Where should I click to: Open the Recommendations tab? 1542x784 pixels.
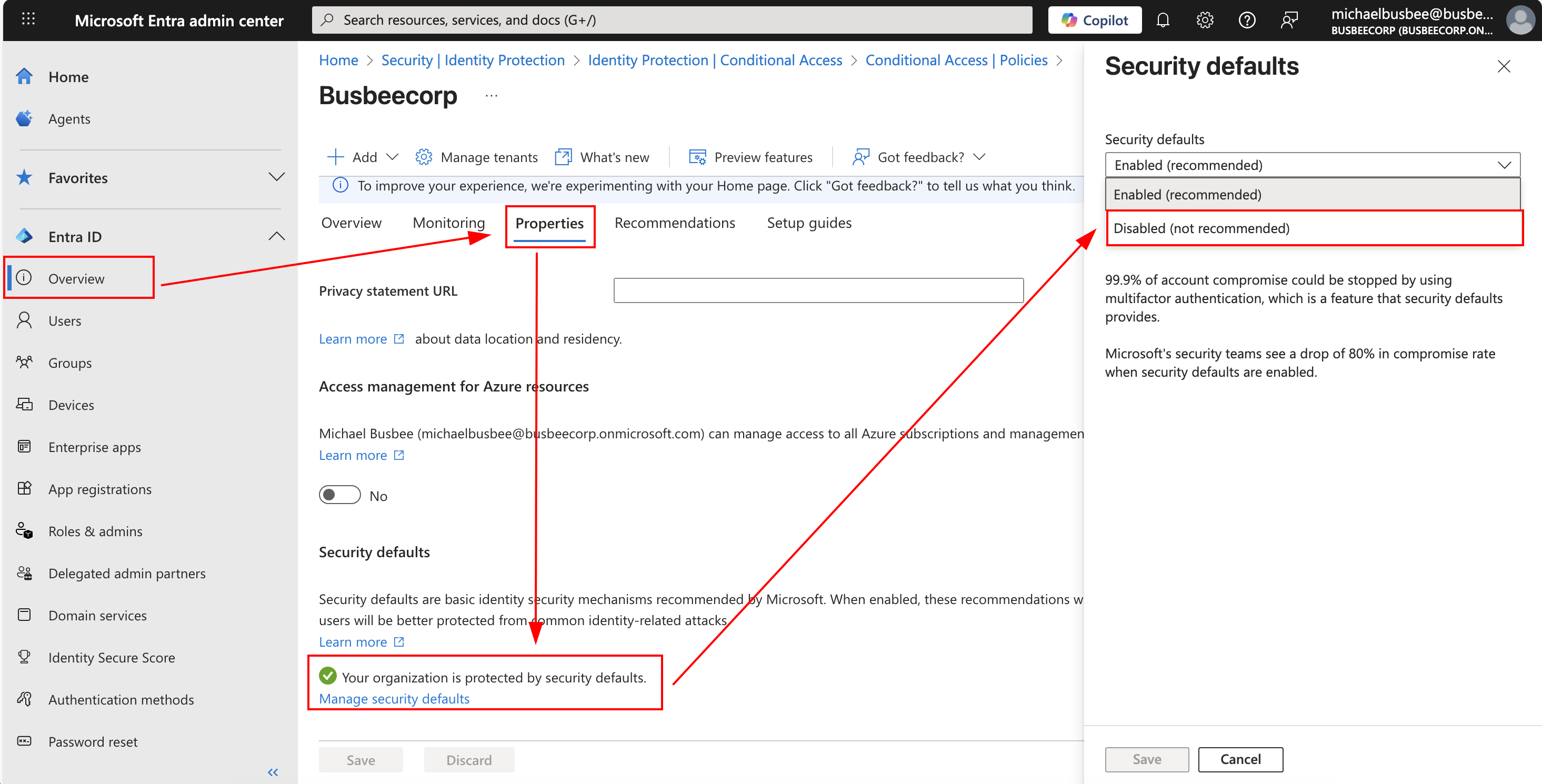(675, 223)
